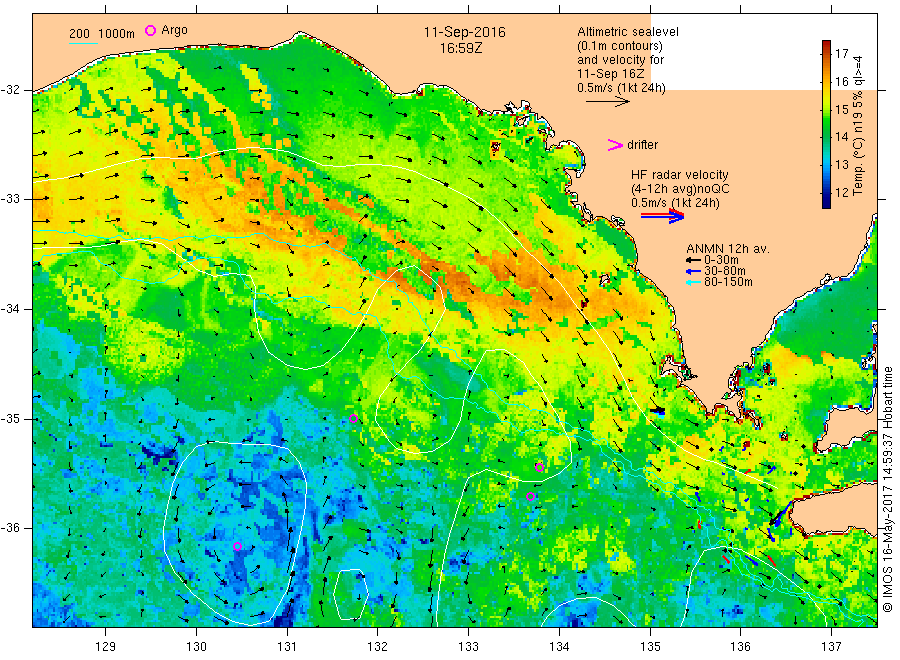
Task: Click the cyan 80-150m ANMN arrow
Action: pyautogui.click(x=693, y=282)
